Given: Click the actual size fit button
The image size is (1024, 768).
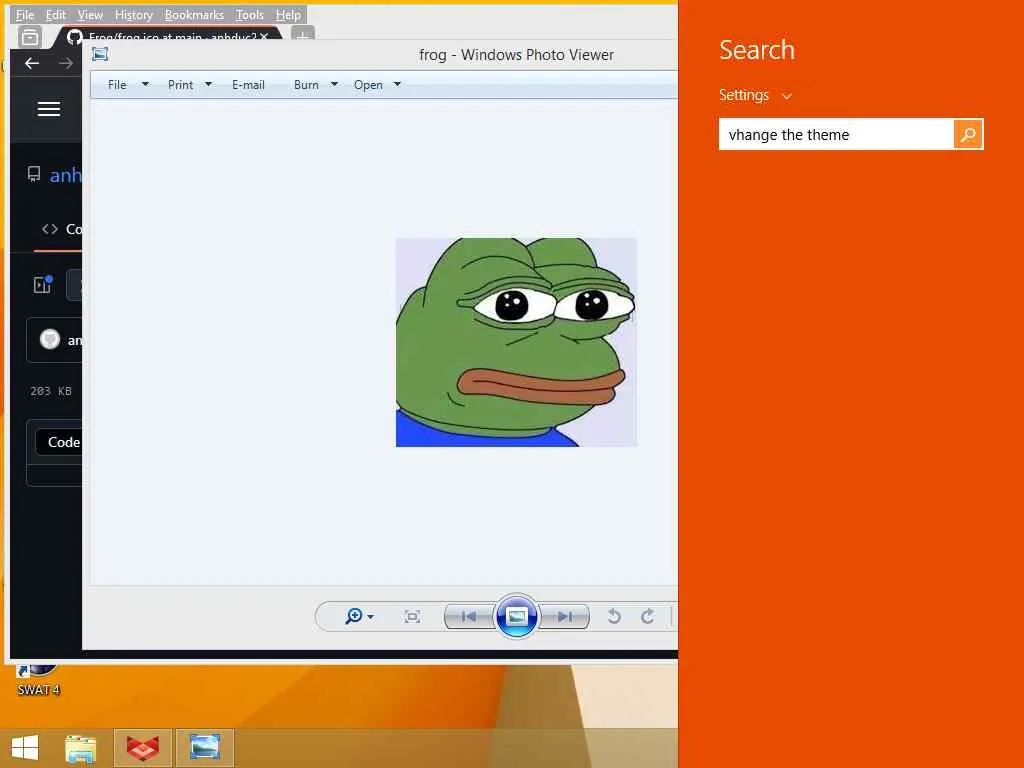Looking at the screenshot, I should point(412,616).
